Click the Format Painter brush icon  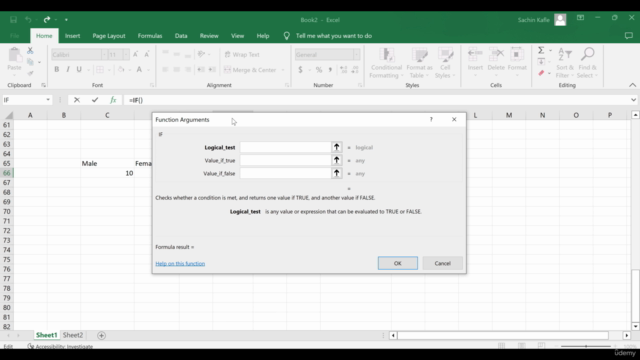pyautogui.click(x=30, y=73)
